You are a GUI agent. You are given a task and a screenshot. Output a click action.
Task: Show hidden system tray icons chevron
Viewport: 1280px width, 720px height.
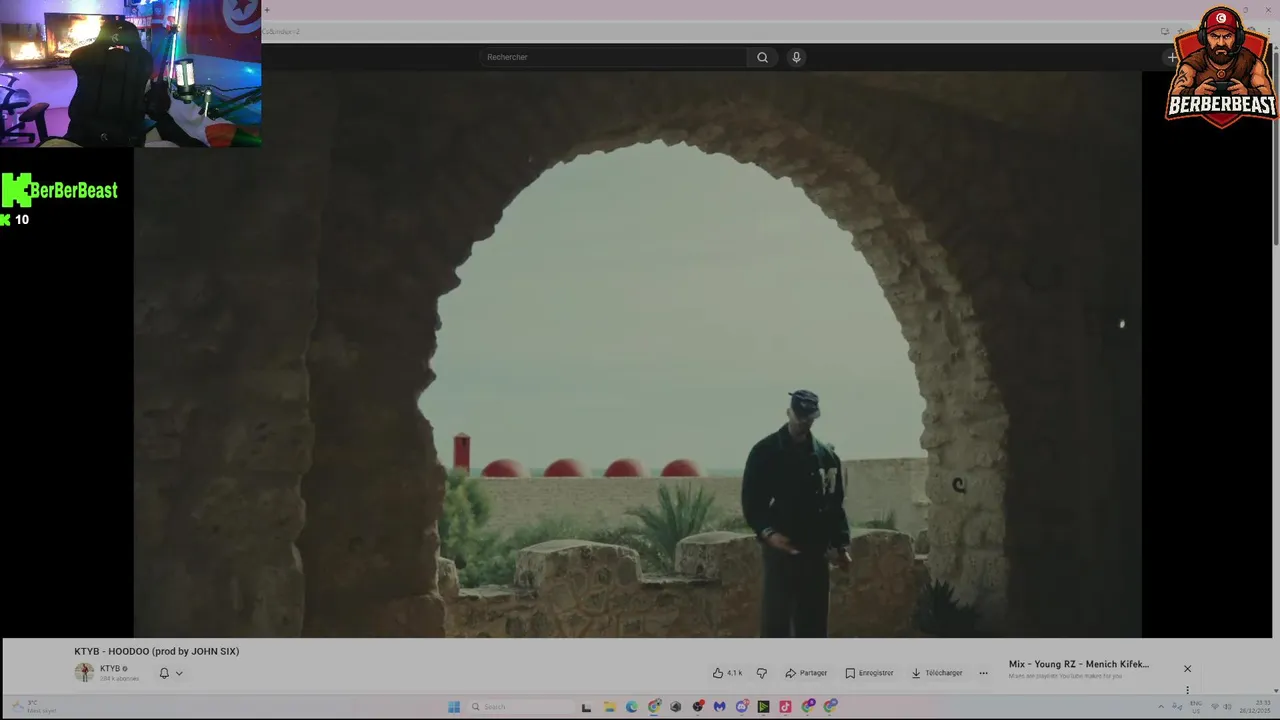[1161, 707]
